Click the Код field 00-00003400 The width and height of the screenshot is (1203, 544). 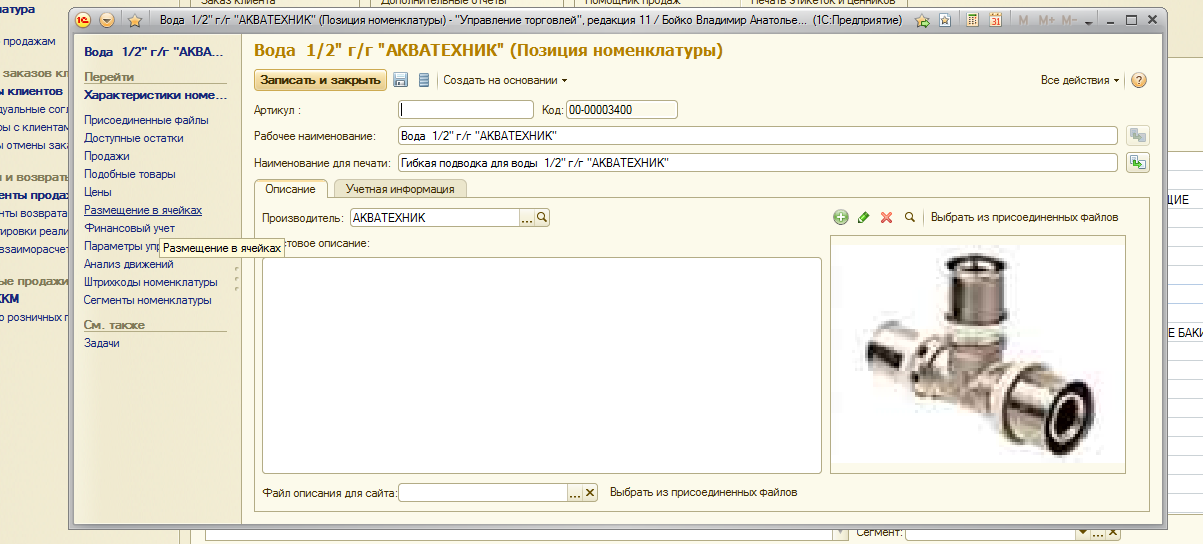click(x=622, y=110)
